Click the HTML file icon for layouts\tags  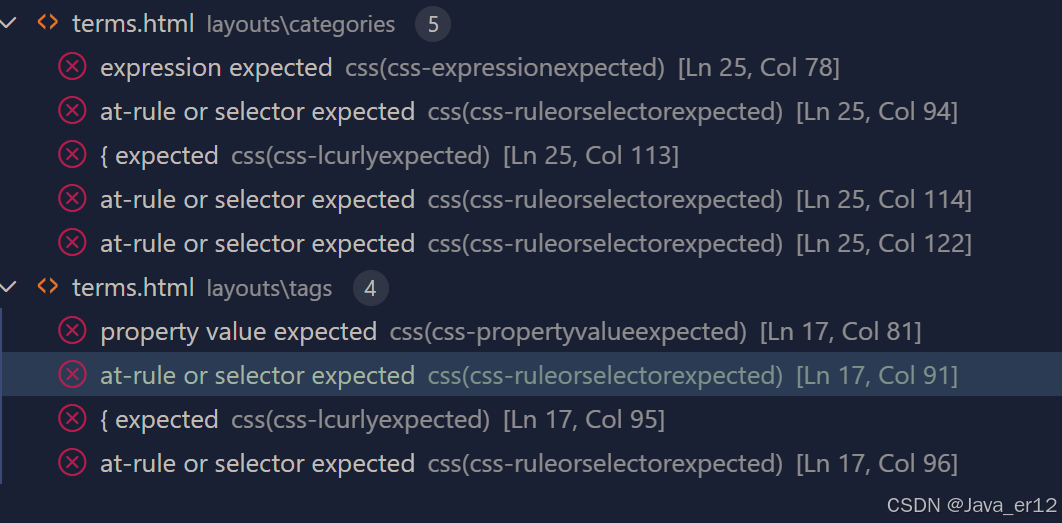pos(47,288)
